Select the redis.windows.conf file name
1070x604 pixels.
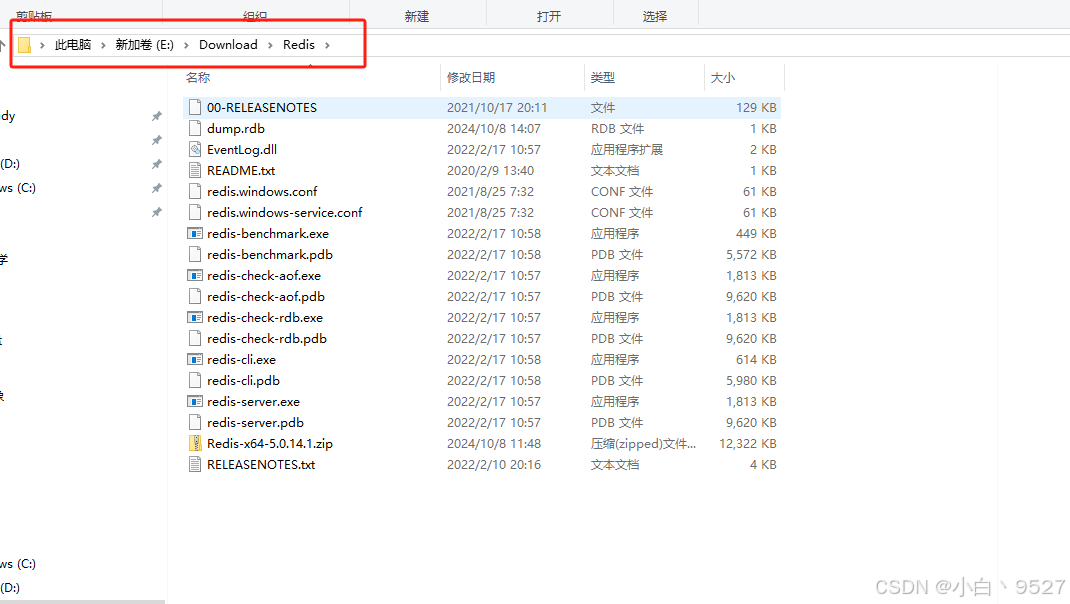pyautogui.click(x=262, y=191)
